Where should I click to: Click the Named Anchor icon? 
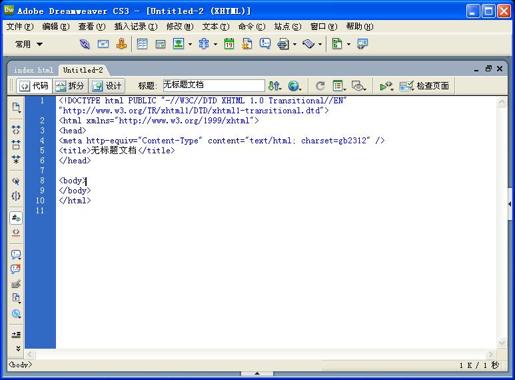pos(121,44)
